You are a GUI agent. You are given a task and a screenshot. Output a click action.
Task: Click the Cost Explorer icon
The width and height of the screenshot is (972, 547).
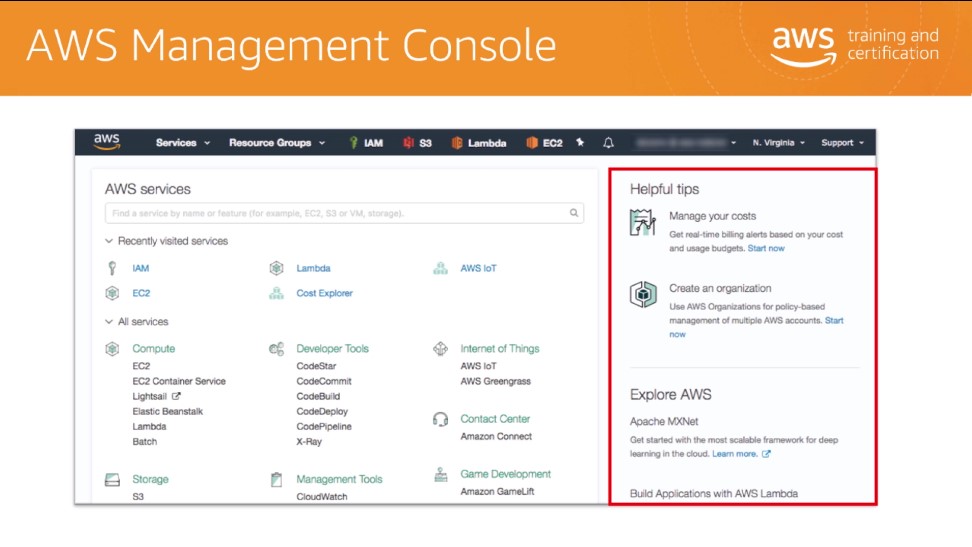(276, 293)
